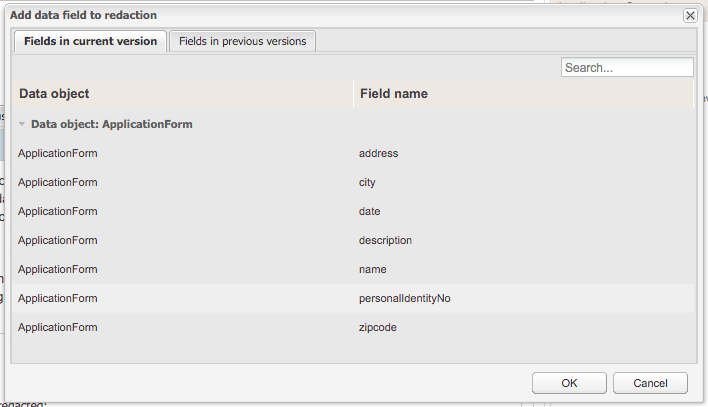
Task: Close the Add data field dialog
Action: [x=690, y=16]
